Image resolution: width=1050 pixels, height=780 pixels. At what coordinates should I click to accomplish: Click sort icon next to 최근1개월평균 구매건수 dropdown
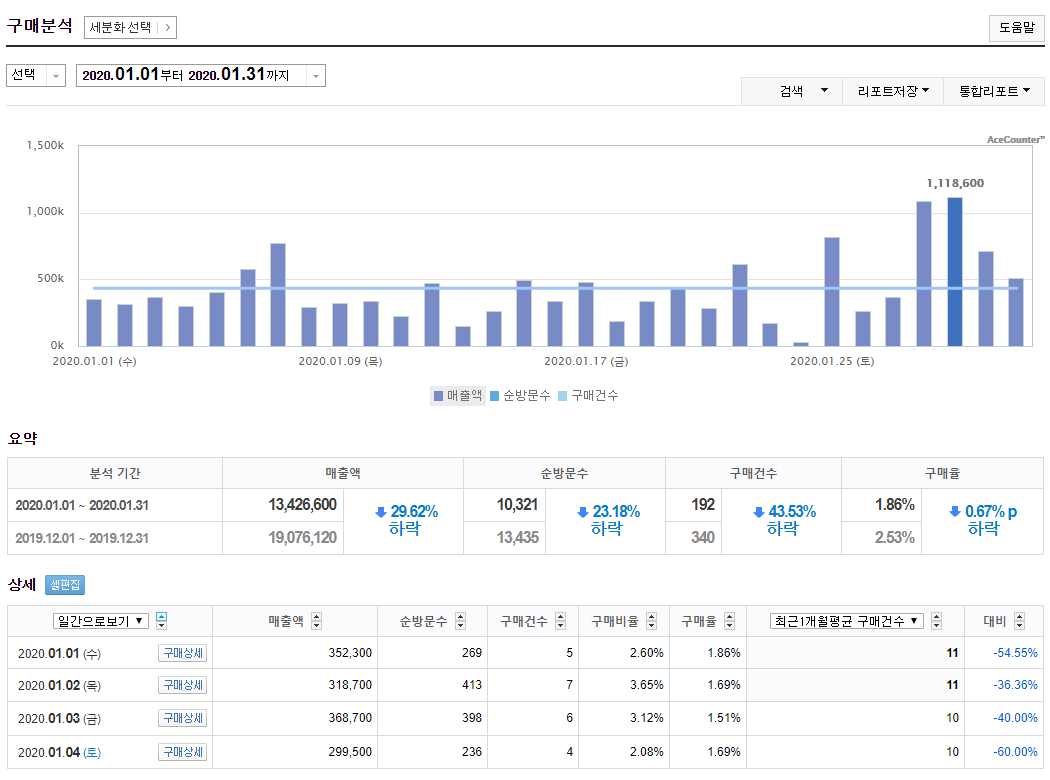[936, 621]
